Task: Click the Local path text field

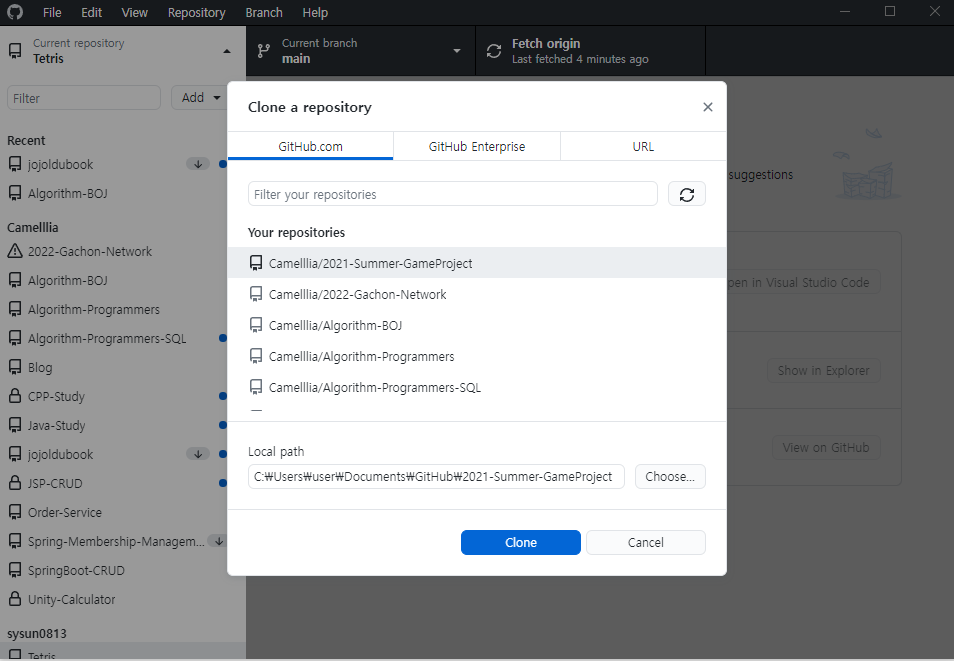Action: pyautogui.click(x=436, y=477)
